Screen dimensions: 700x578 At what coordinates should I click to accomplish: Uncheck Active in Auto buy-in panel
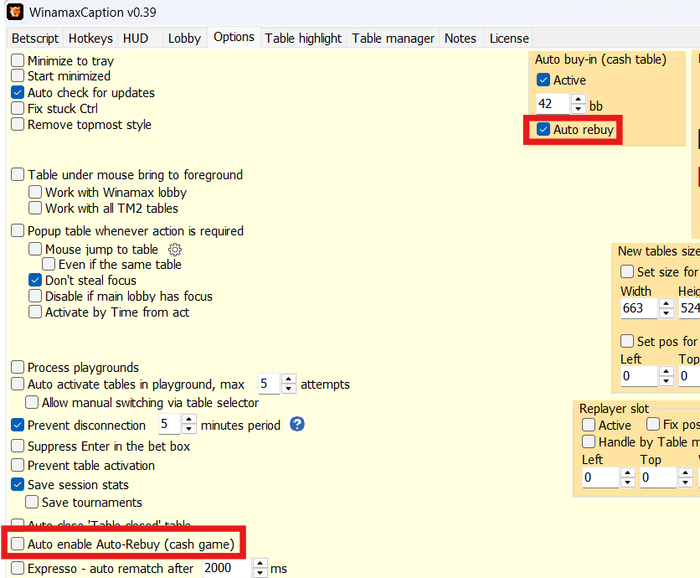(x=543, y=80)
